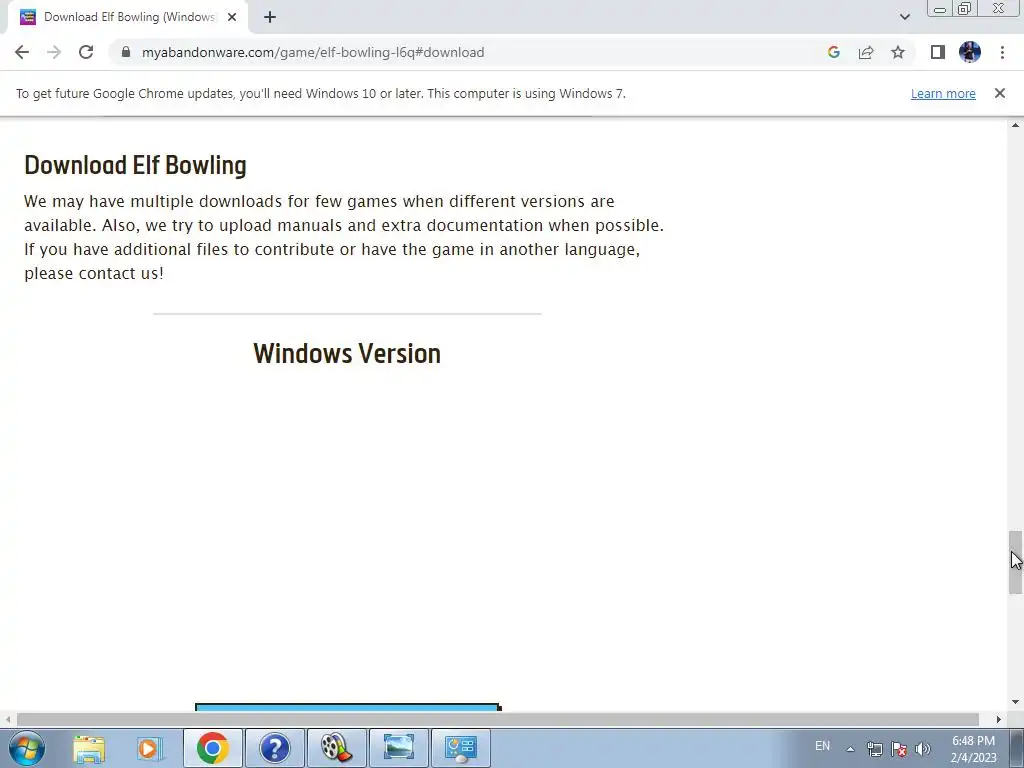This screenshot has width=1024, height=768.
Task: Open the Control Panel taskbar icon
Action: coord(460,748)
